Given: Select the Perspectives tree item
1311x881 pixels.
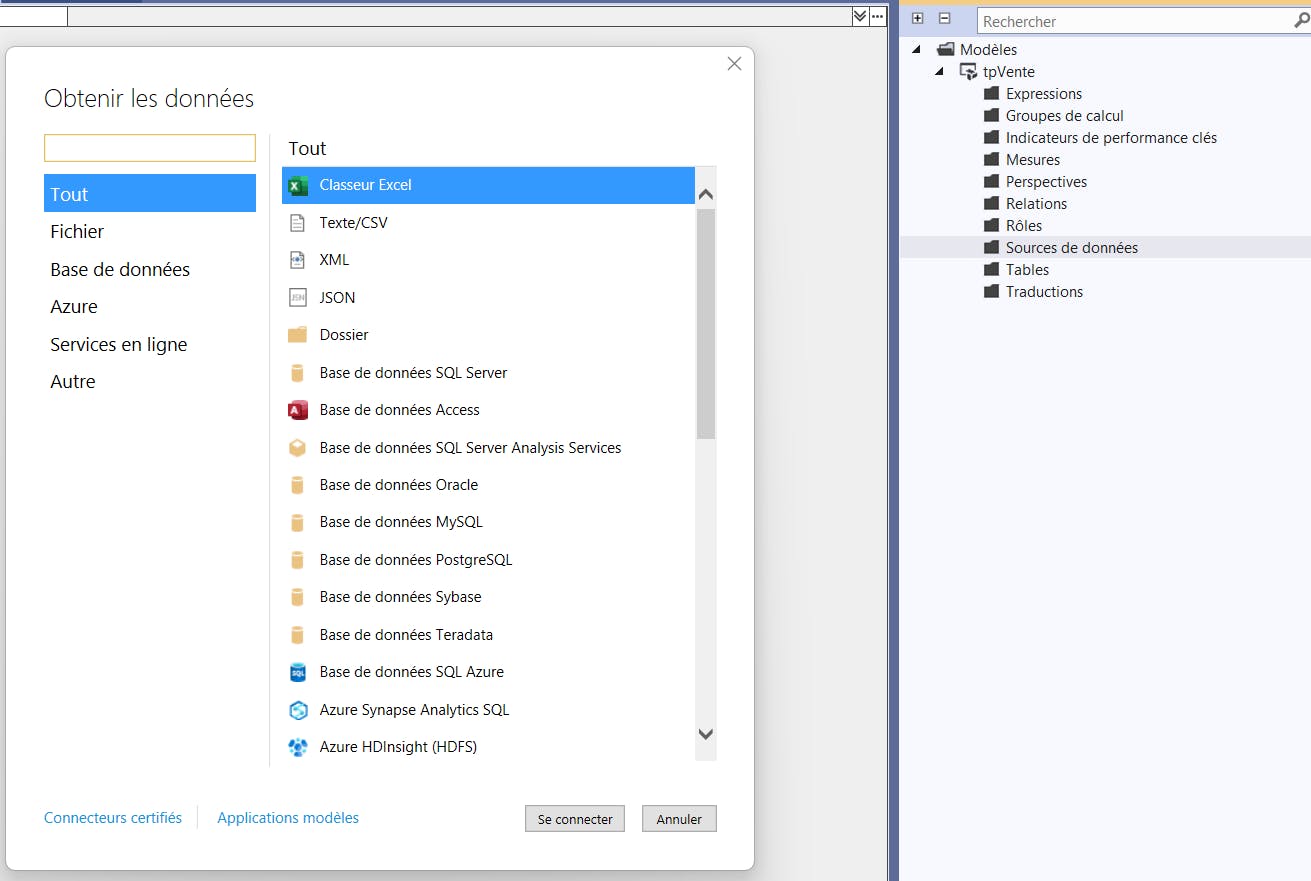Looking at the screenshot, I should (1046, 181).
